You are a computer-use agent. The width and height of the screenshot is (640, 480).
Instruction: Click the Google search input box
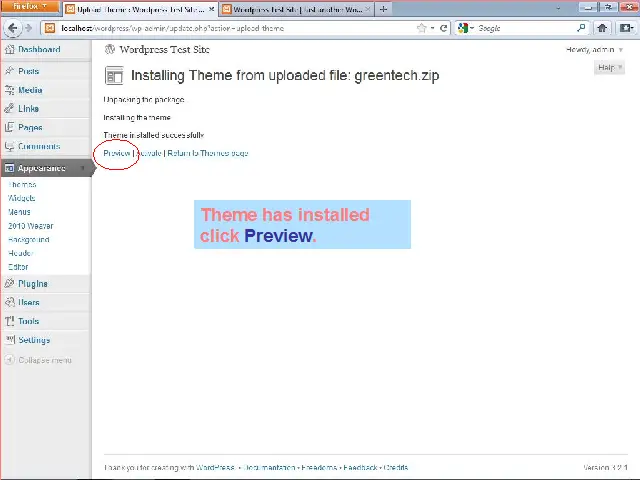click(526, 28)
